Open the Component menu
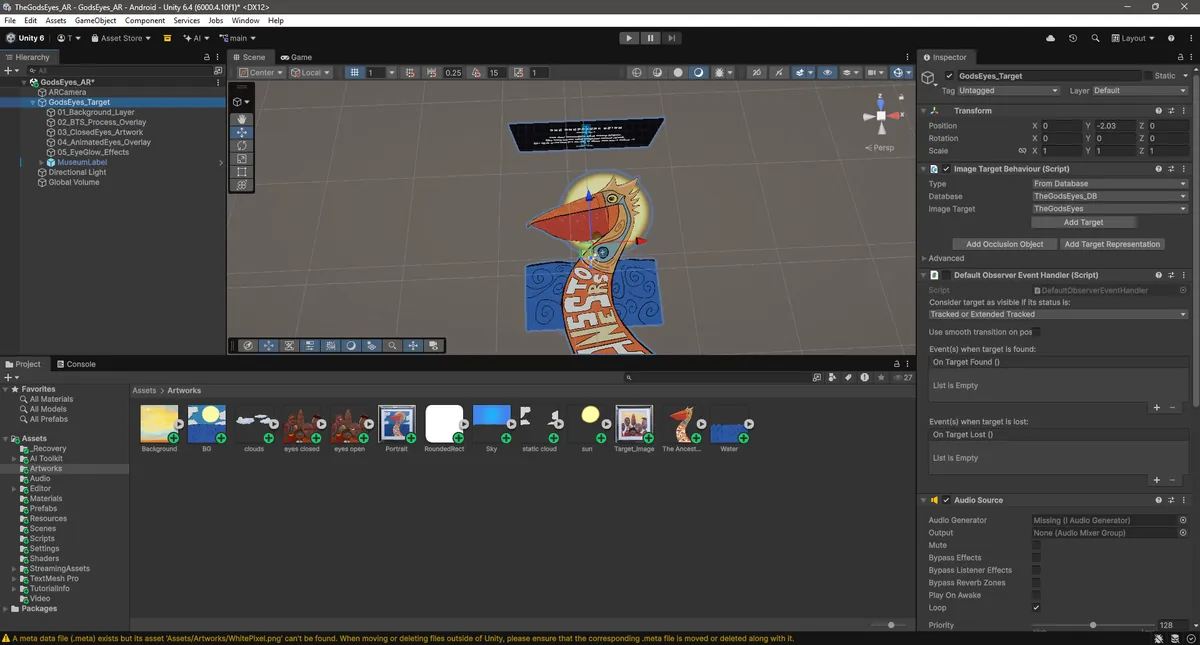Viewport: 1200px width, 645px height. (145, 20)
